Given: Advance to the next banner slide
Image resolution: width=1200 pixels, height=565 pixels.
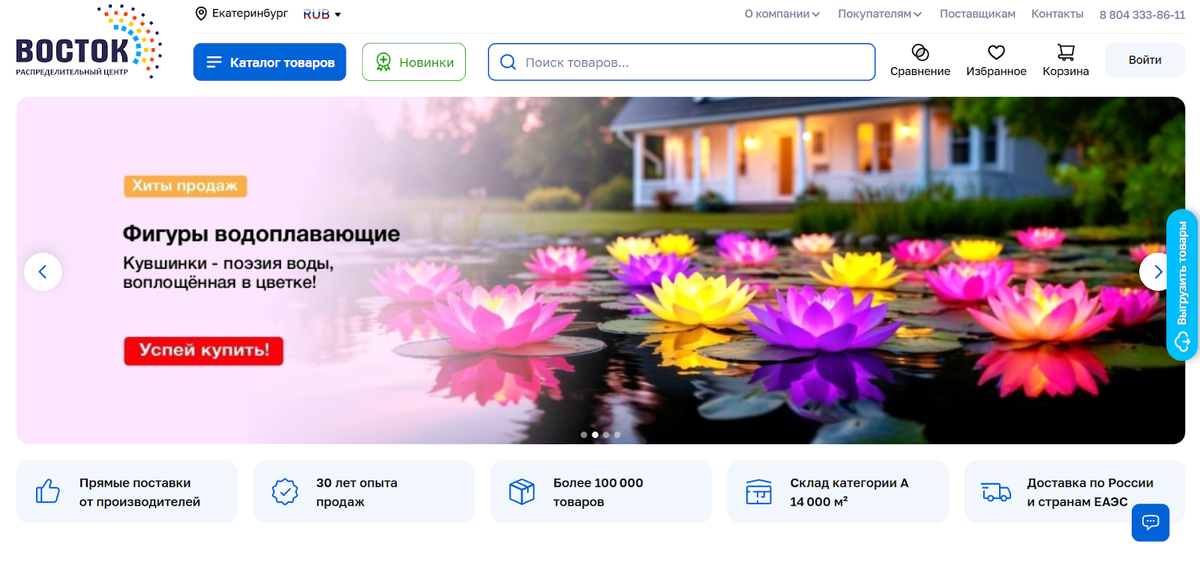Looking at the screenshot, I should [1158, 271].
